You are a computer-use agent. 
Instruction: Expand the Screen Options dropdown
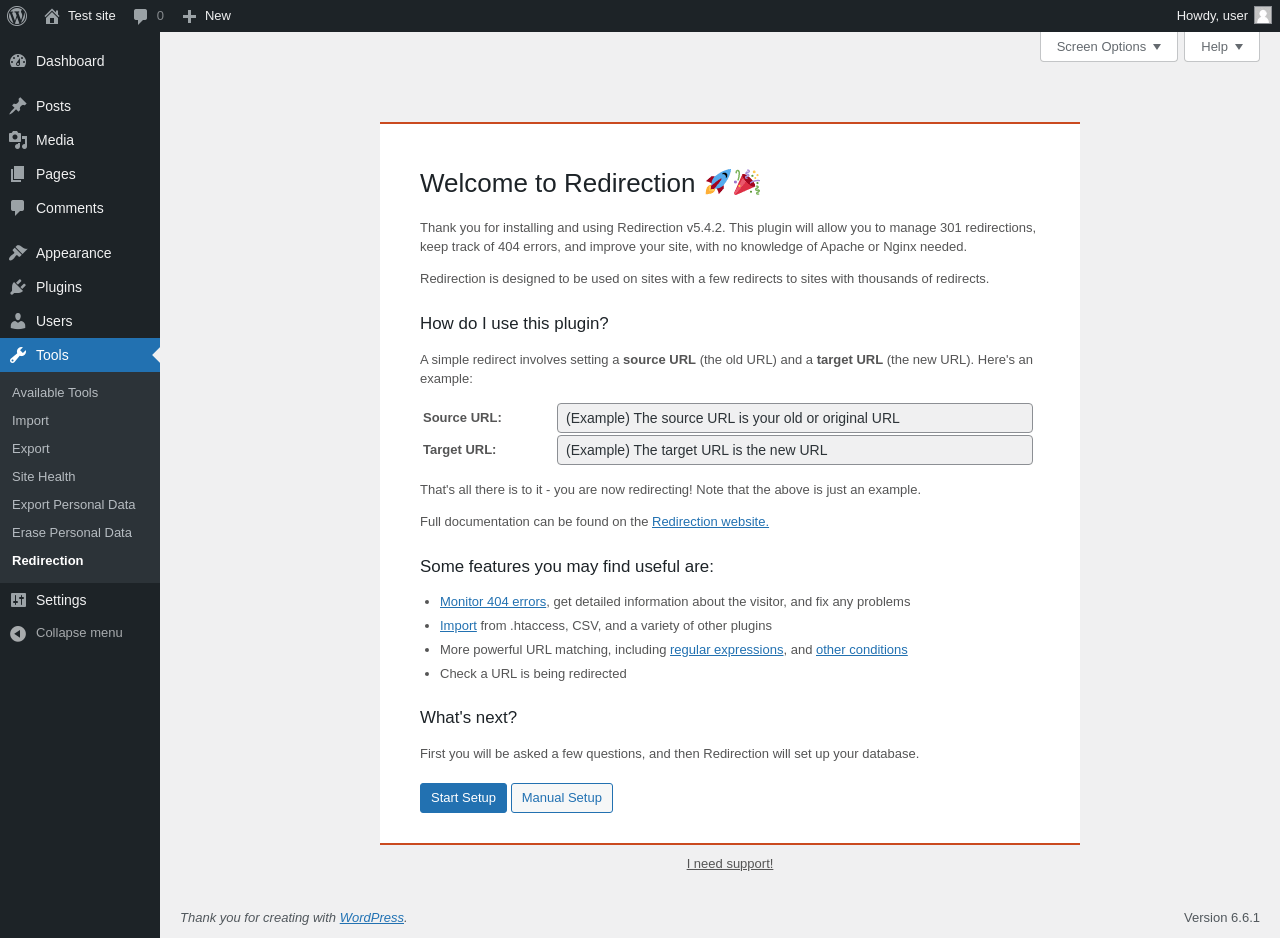click(1108, 46)
